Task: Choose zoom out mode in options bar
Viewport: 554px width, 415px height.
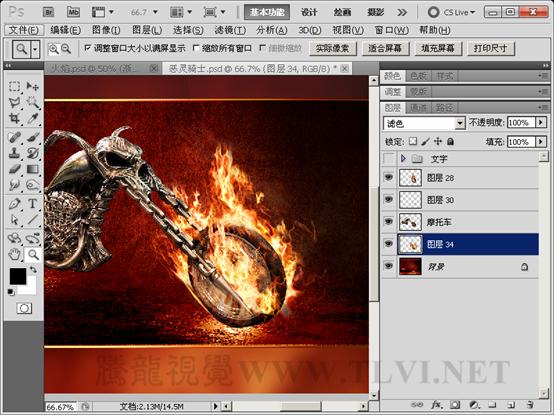Action: tap(66, 49)
